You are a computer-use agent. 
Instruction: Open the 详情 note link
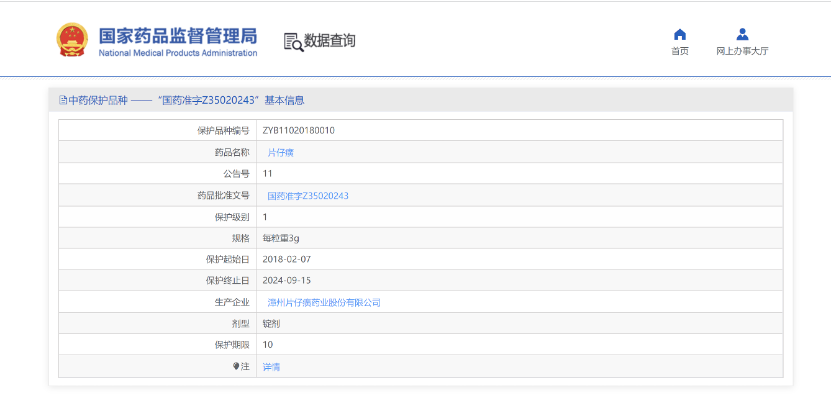(x=271, y=367)
